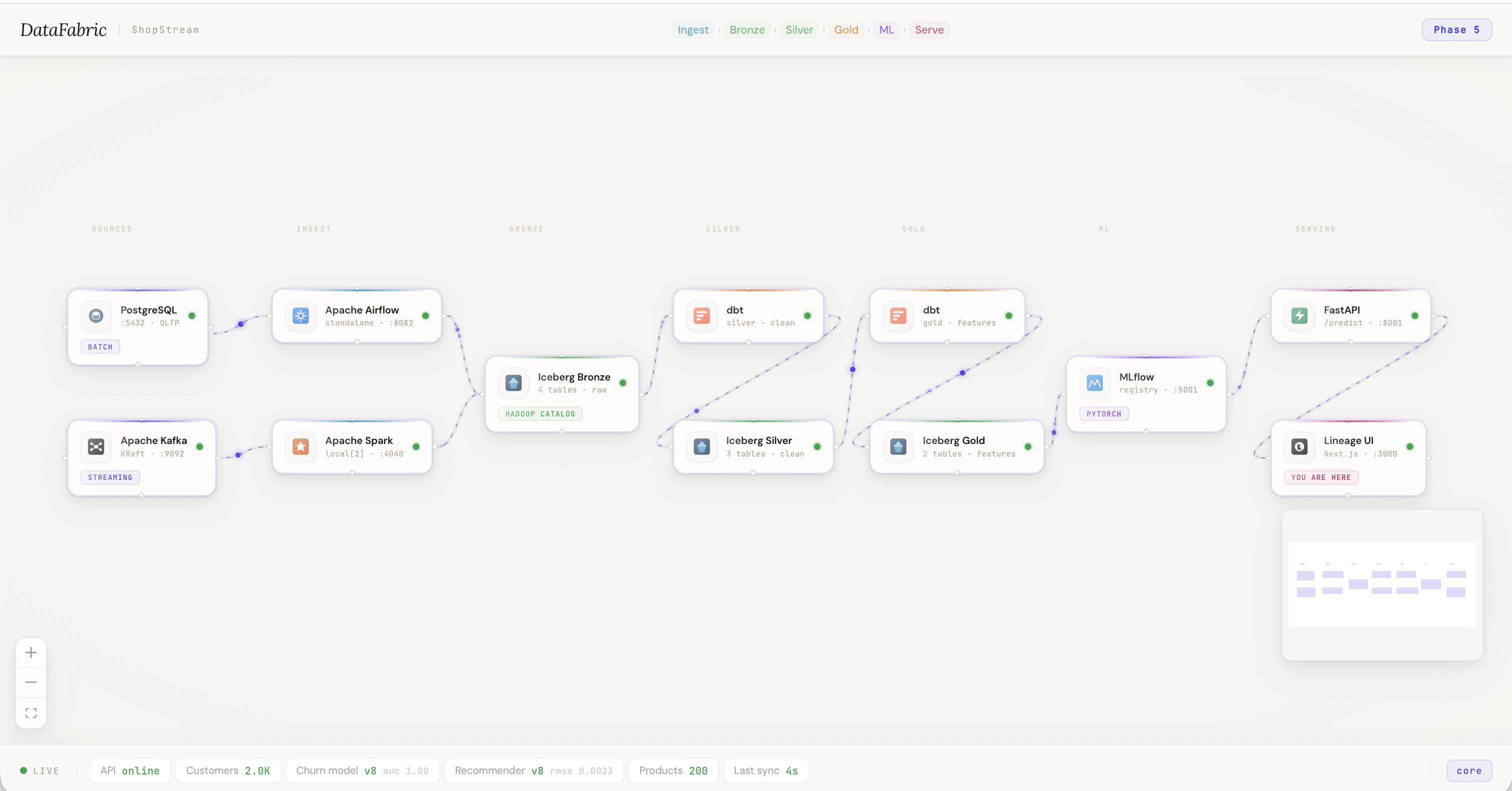Click the Apache Kafka node icon
The width and height of the screenshot is (1512, 791).
[96, 446]
